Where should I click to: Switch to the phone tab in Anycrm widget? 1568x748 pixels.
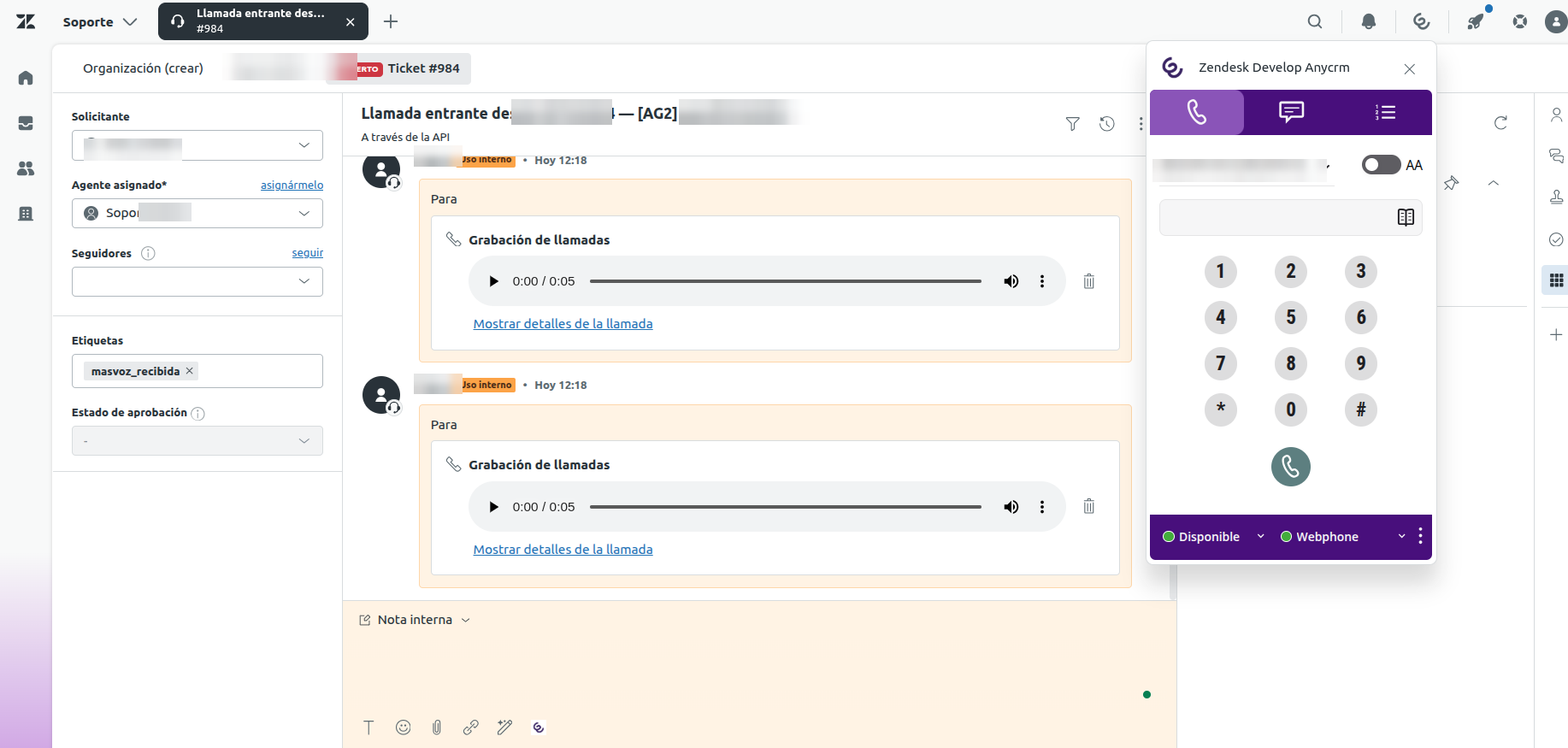point(1196,112)
